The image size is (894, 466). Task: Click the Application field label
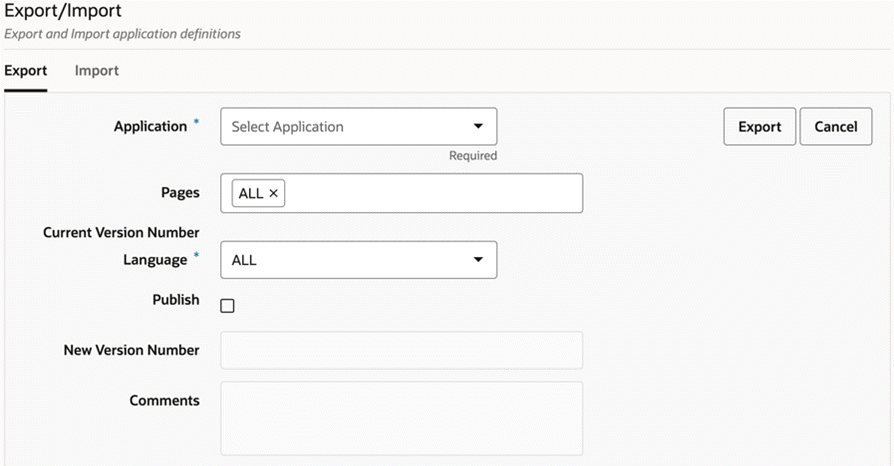150,126
